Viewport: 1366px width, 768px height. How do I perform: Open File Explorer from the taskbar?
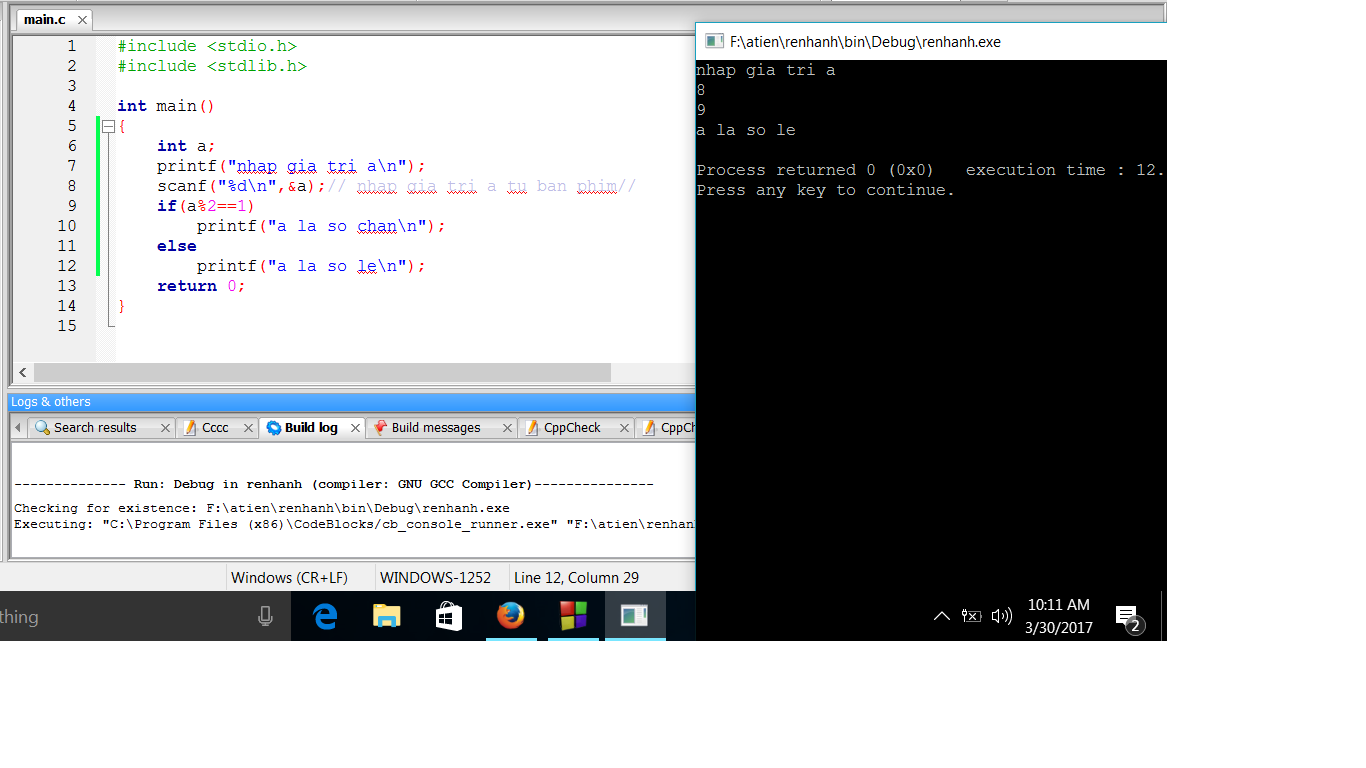(386, 616)
